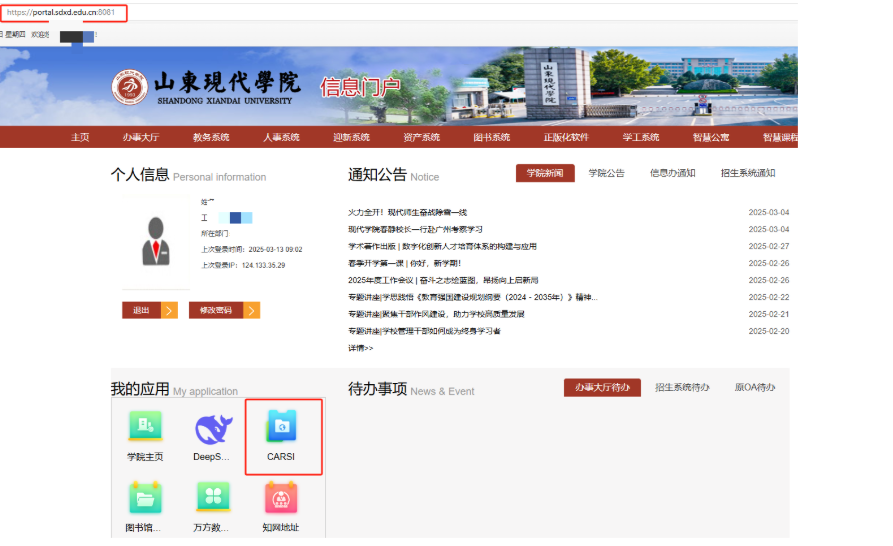Click the browser address bar URL
The image size is (893, 546).
[62, 13]
